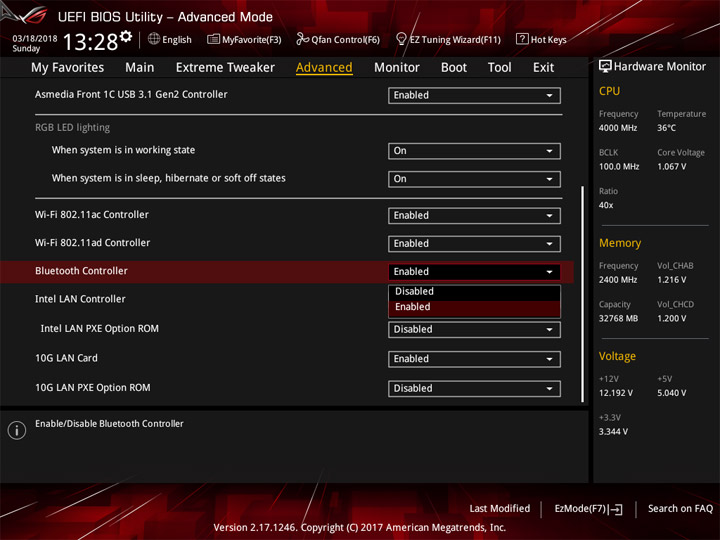Switch to EzMode(F7)
The image size is (720, 540).
(x=588, y=509)
